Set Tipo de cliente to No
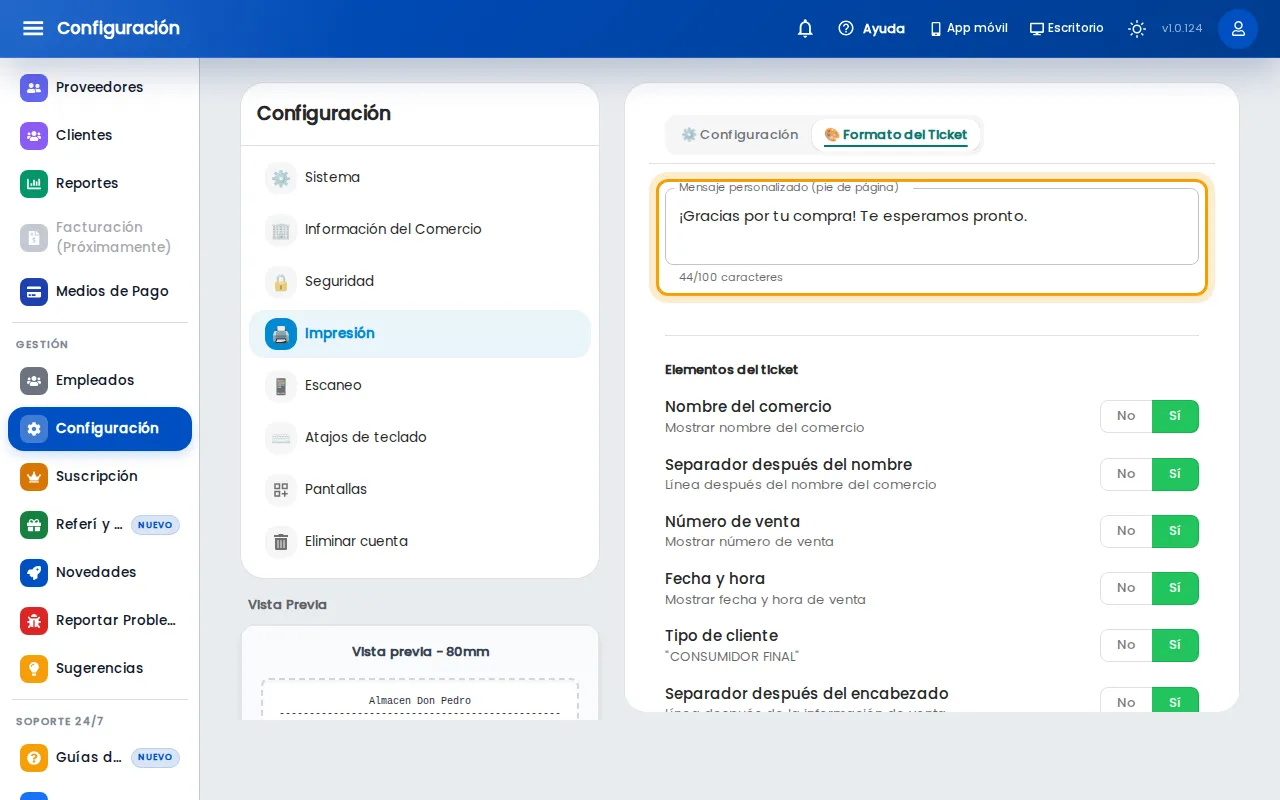The width and height of the screenshot is (1280, 800). pyautogui.click(x=1126, y=645)
